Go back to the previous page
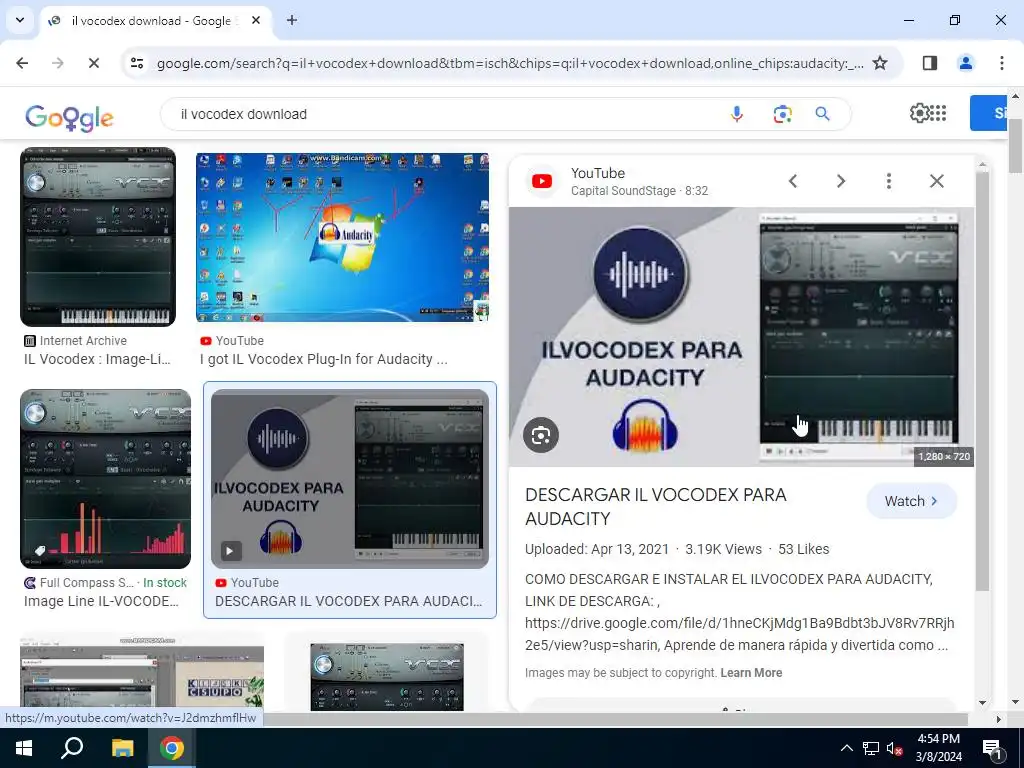This screenshot has height=768, width=1024. 22,63
